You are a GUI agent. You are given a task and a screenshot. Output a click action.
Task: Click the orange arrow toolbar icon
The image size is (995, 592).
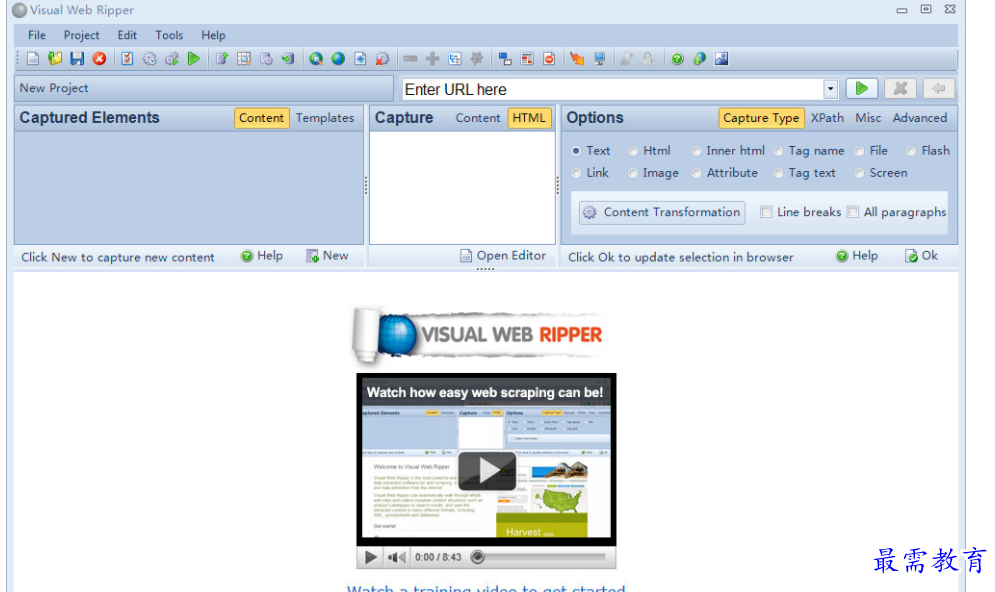[x=577, y=59]
